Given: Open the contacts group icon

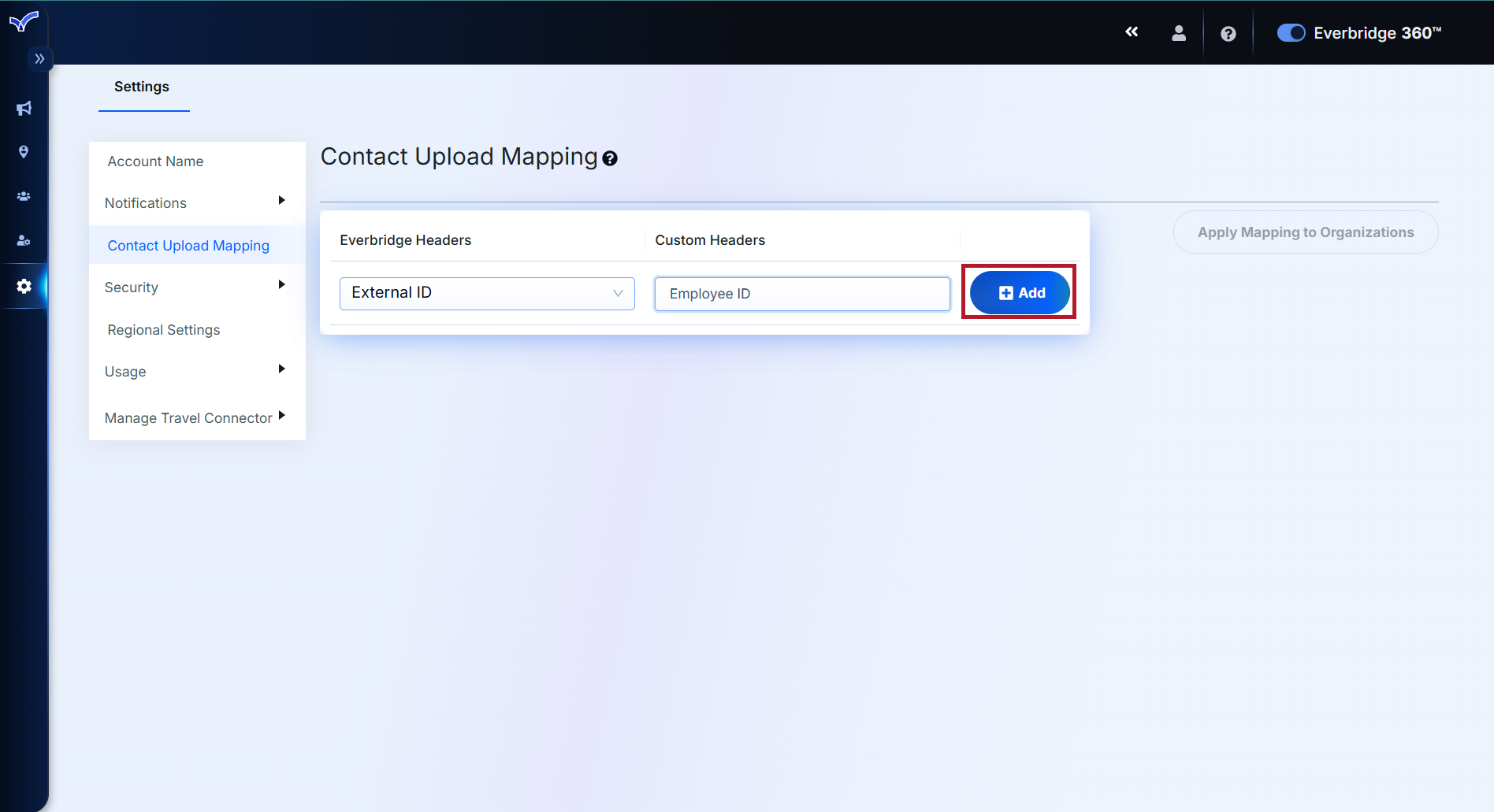Looking at the screenshot, I should click(24, 196).
